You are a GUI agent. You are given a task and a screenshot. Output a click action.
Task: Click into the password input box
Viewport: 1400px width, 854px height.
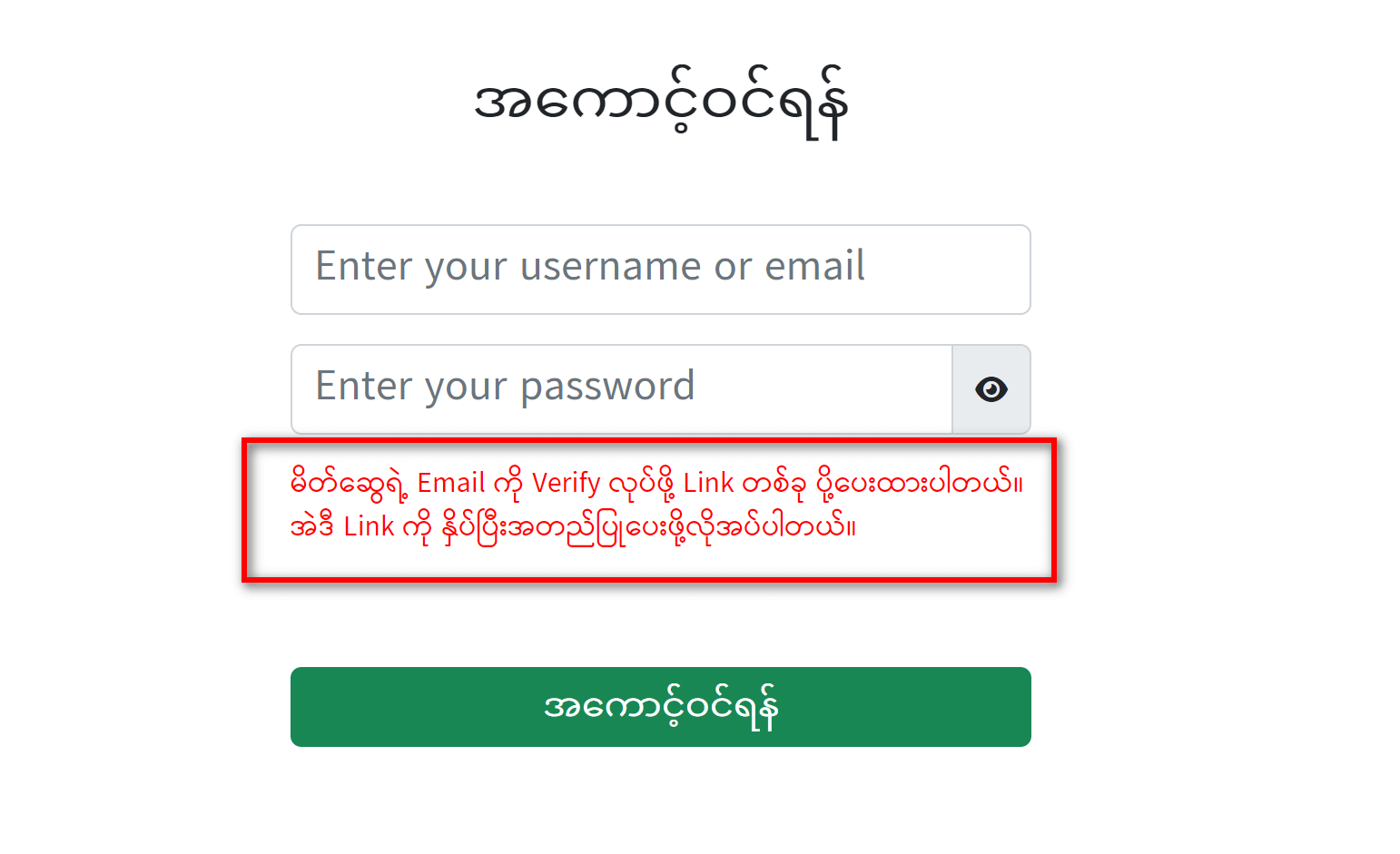pos(622,389)
